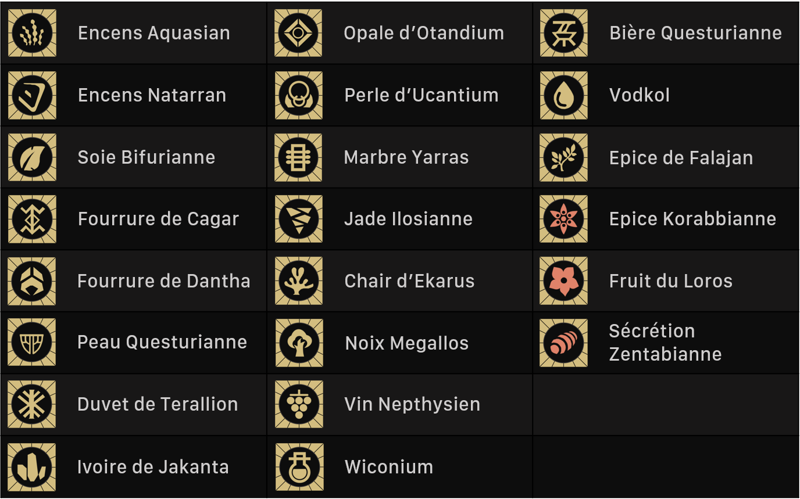Select the Fourrure de Cagar label
This screenshot has height=499, width=800.
click(158, 219)
